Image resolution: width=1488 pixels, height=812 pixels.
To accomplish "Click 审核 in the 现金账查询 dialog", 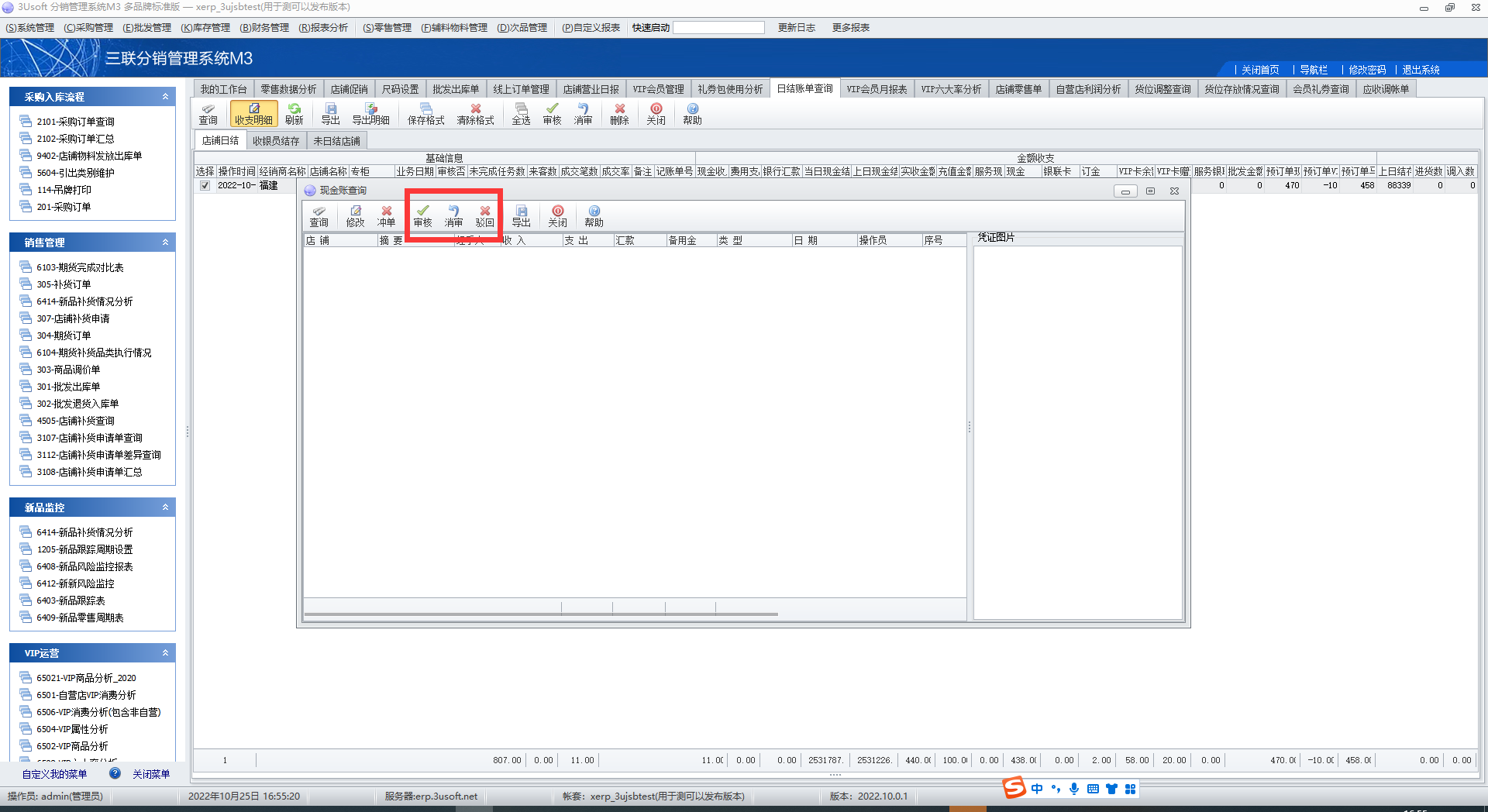I will tap(422, 216).
